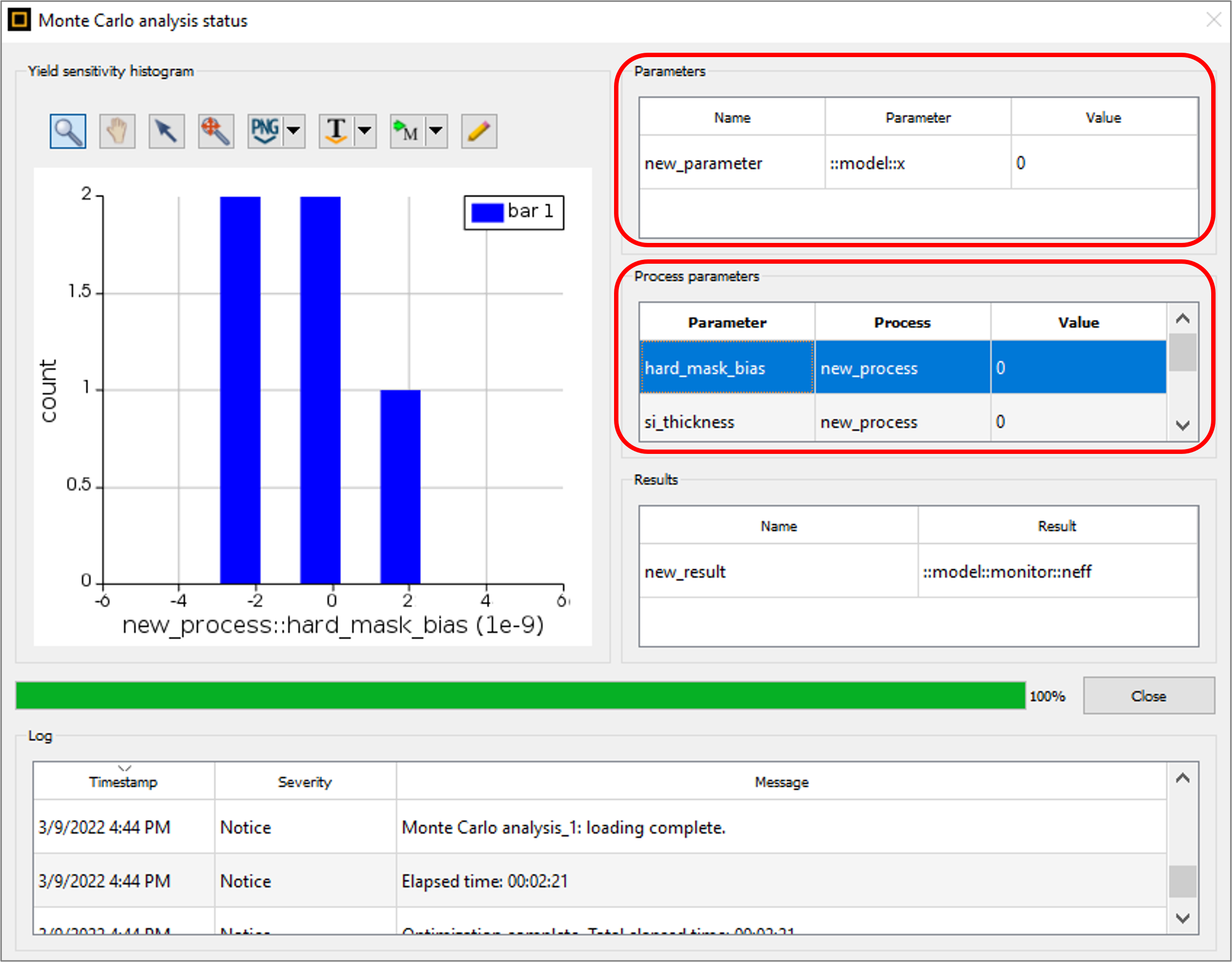
Task: Open the PNG export dropdown arrow
Action: pos(293,132)
